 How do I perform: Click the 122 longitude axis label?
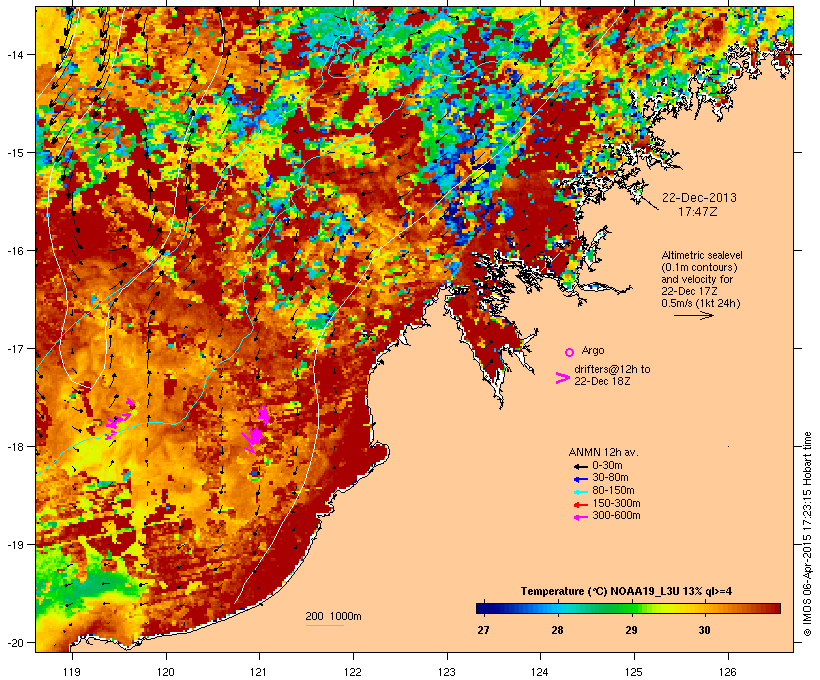pos(353,672)
